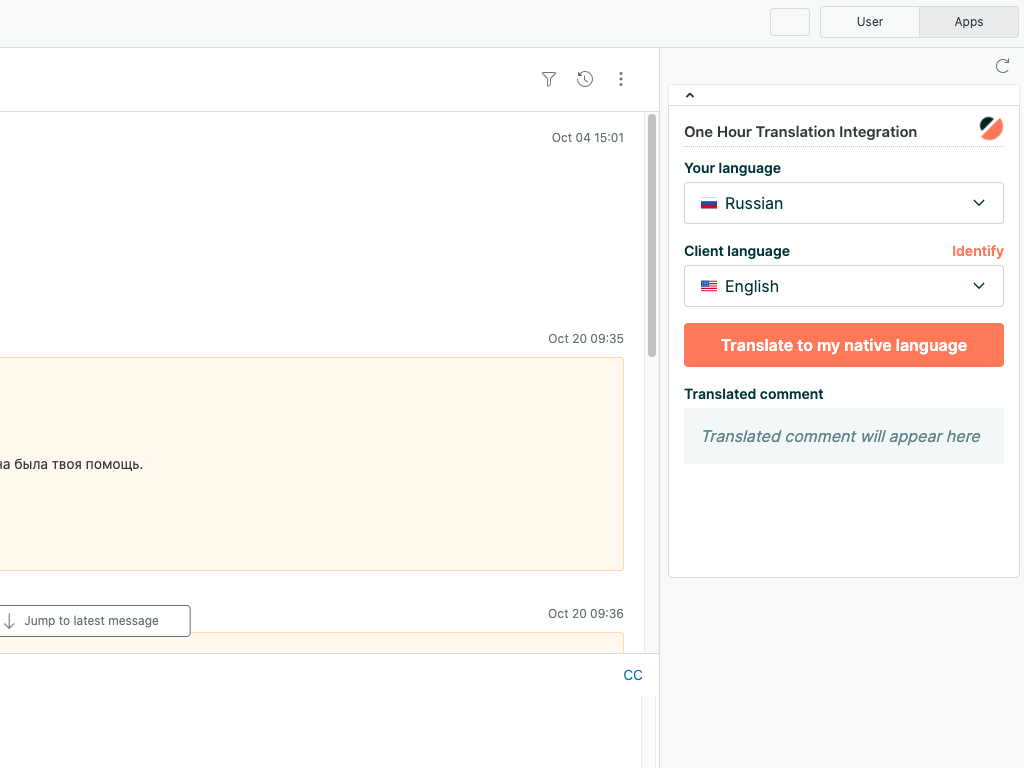Click the CC link
1024x768 pixels.
pyautogui.click(x=633, y=675)
